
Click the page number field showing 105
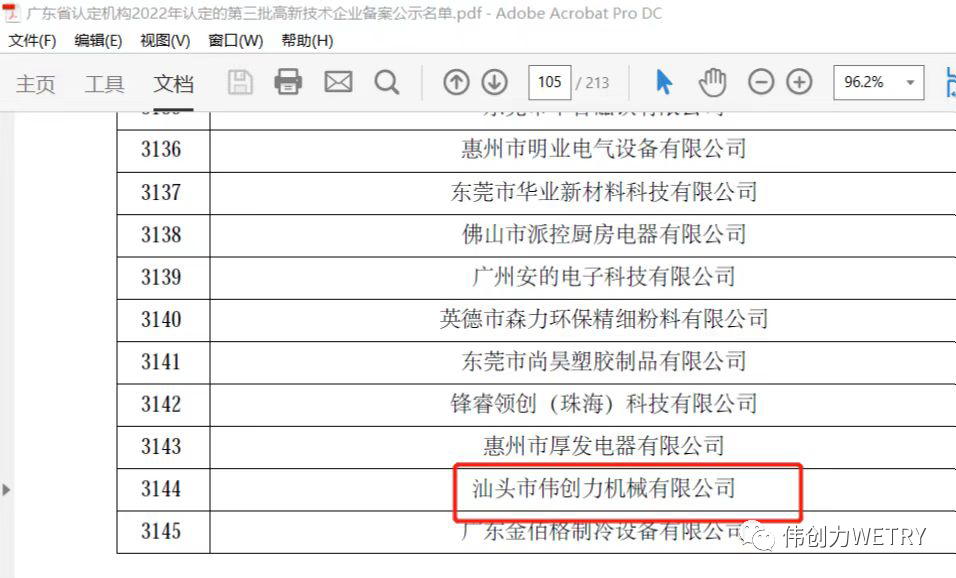(x=549, y=82)
